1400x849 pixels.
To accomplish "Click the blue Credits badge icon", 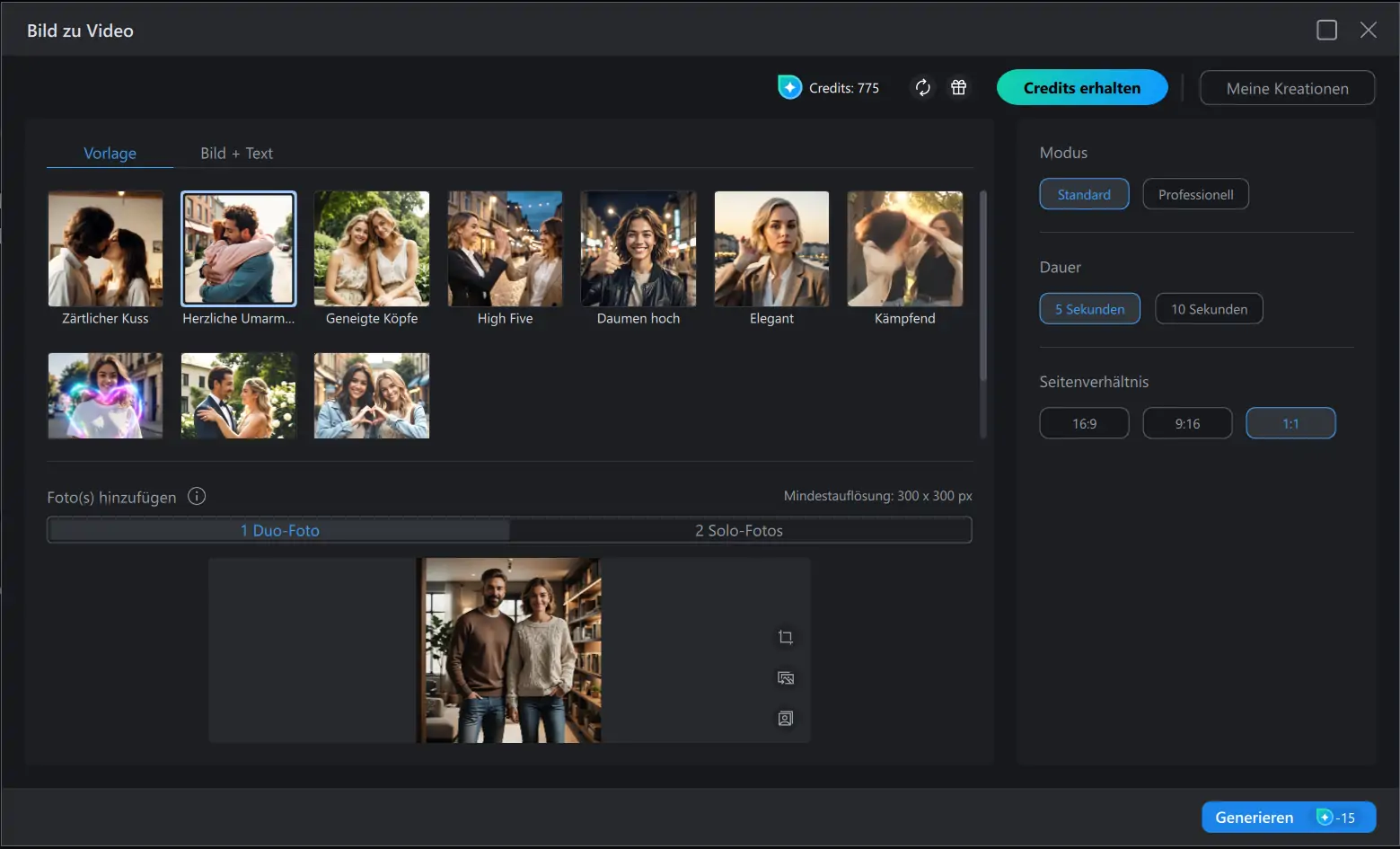I will click(789, 87).
